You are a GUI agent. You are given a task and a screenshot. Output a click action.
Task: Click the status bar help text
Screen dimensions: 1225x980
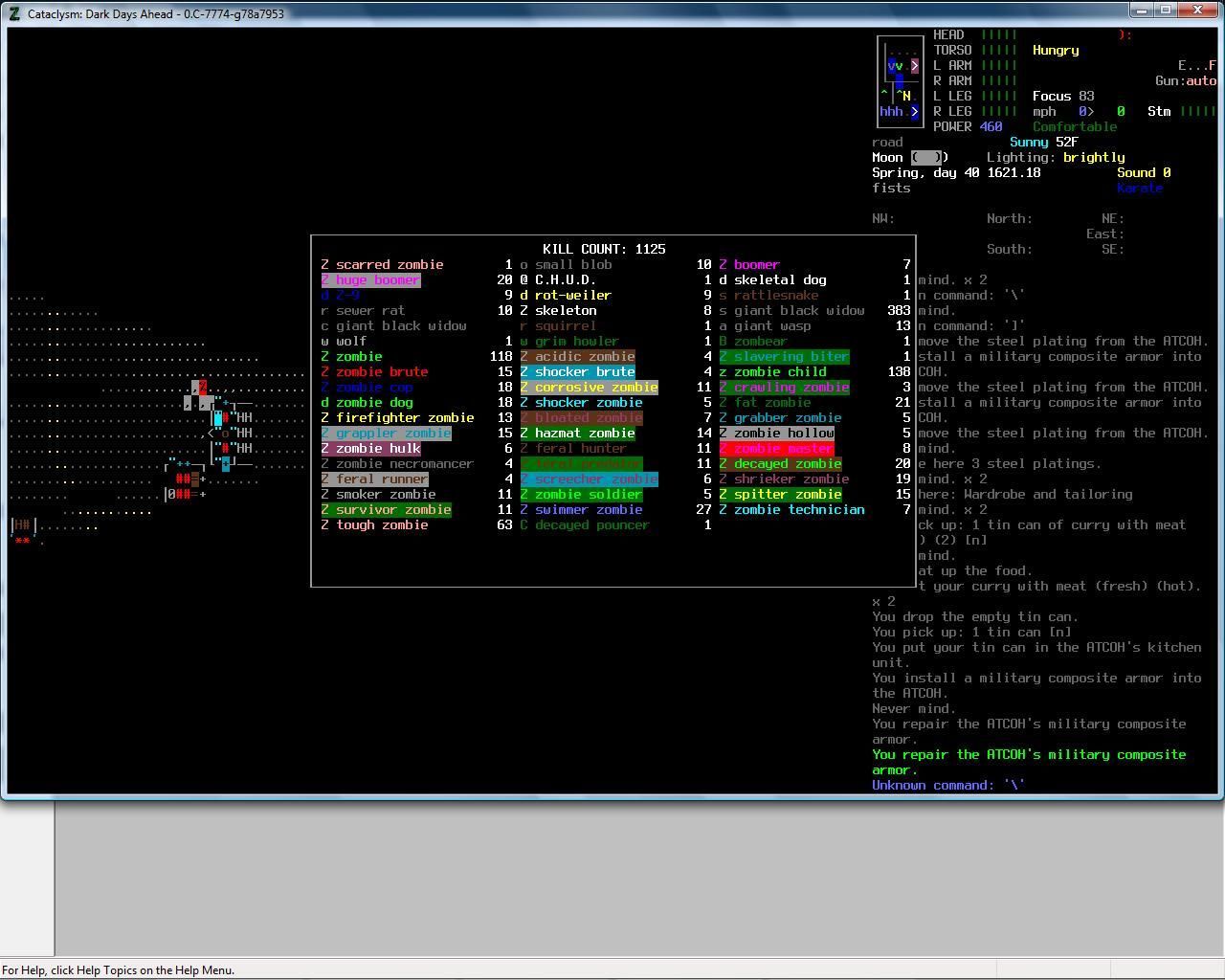pyautogui.click(x=118, y=969)
